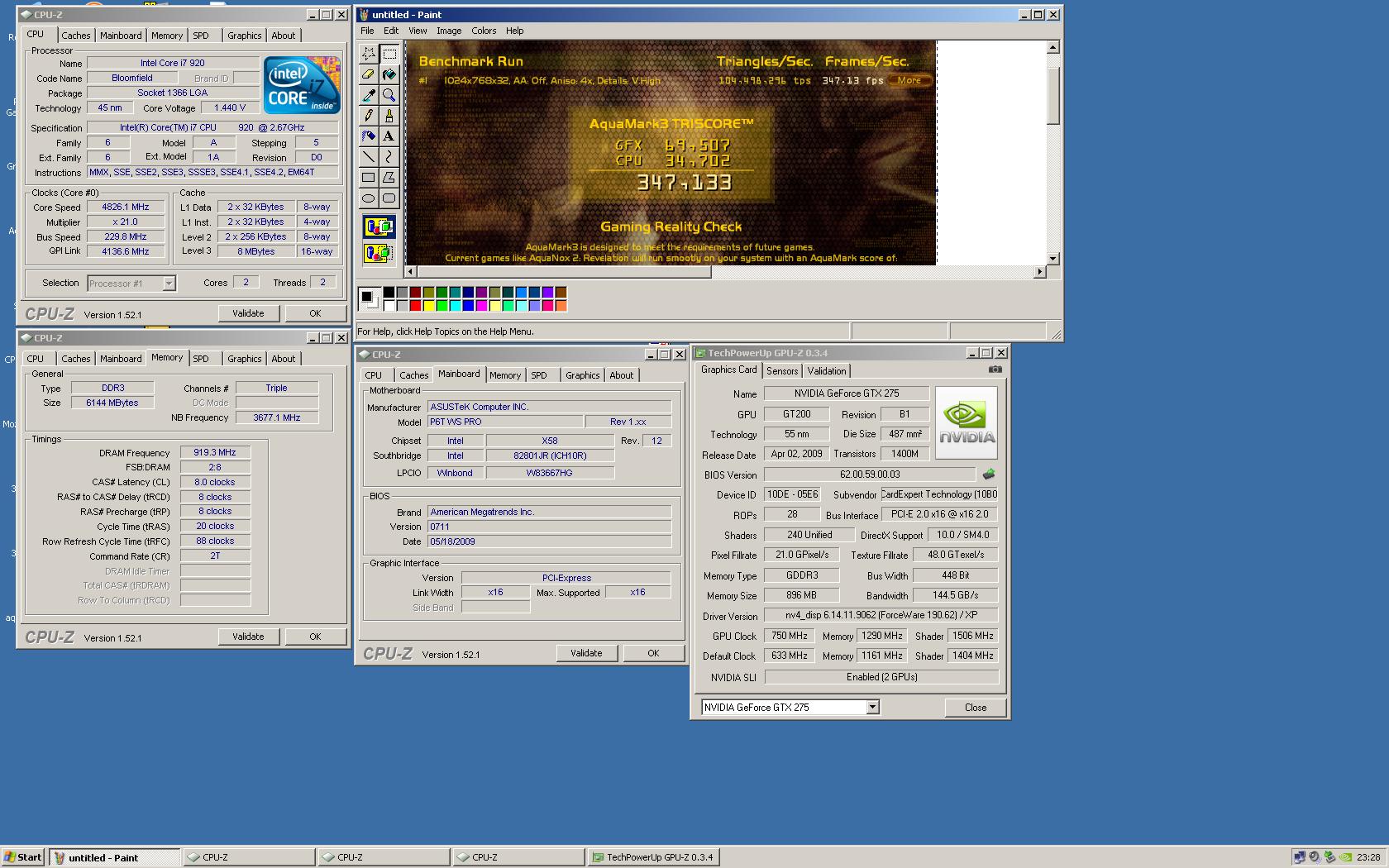Choose the Fill With Color bucket tool
Screen dimensions: 1389x868
coord(389,74)
